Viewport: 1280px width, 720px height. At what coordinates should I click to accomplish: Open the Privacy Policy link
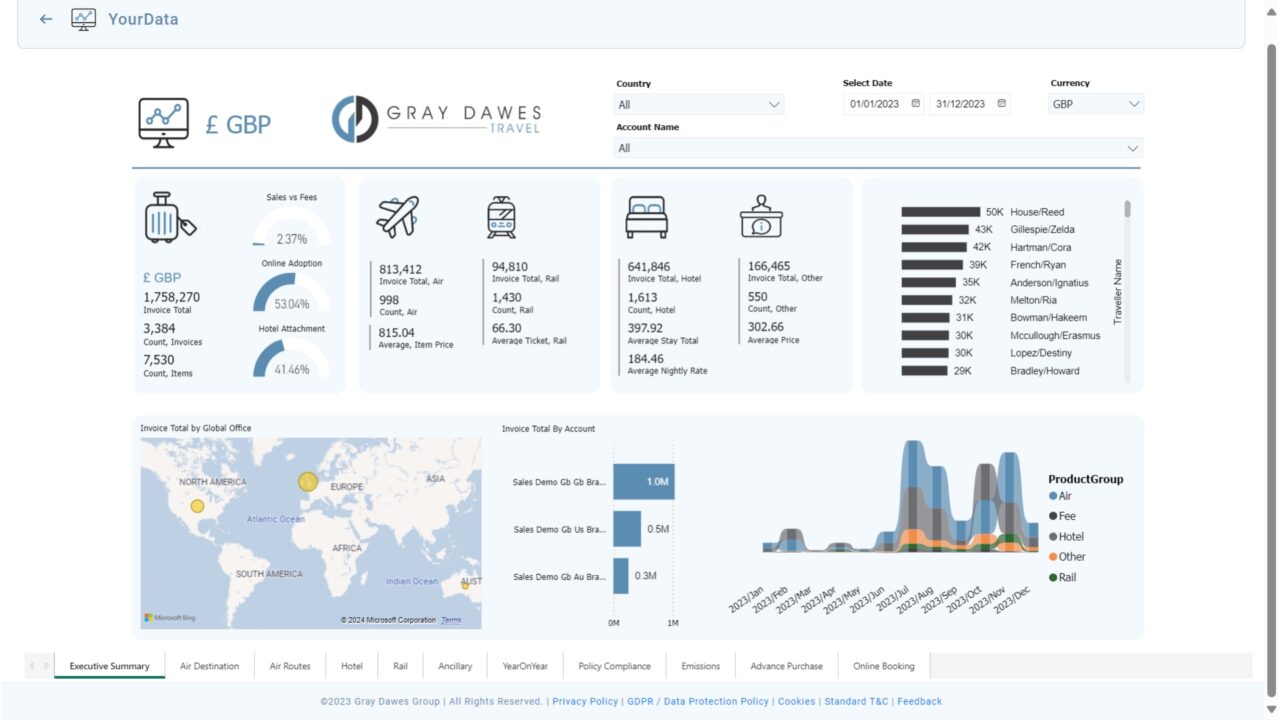[x=585, y=701]
